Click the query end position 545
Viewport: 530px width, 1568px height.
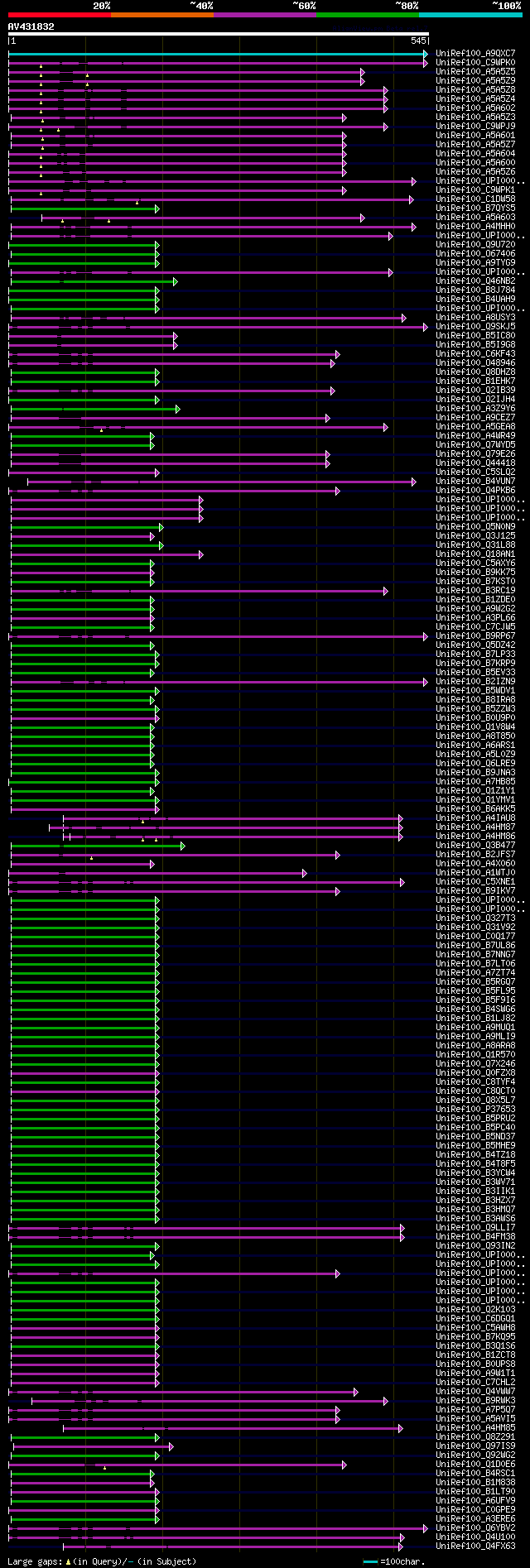coord(418,41)
